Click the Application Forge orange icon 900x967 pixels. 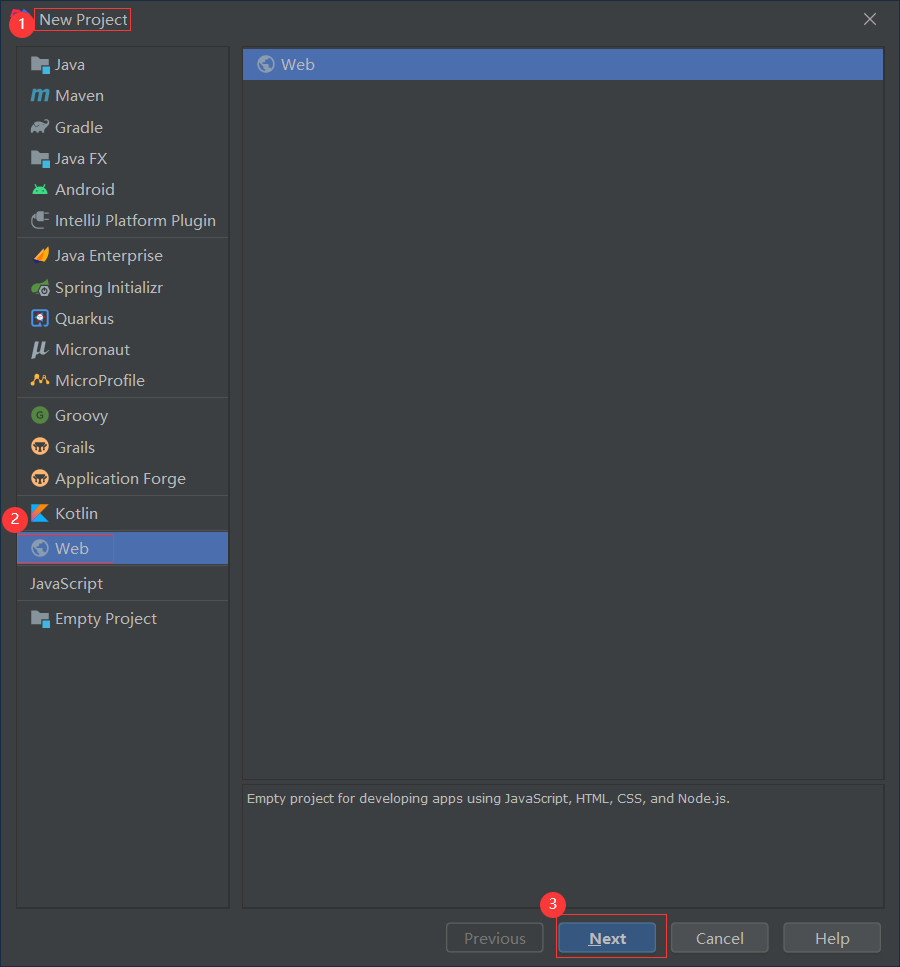click(x=40, y=478)
